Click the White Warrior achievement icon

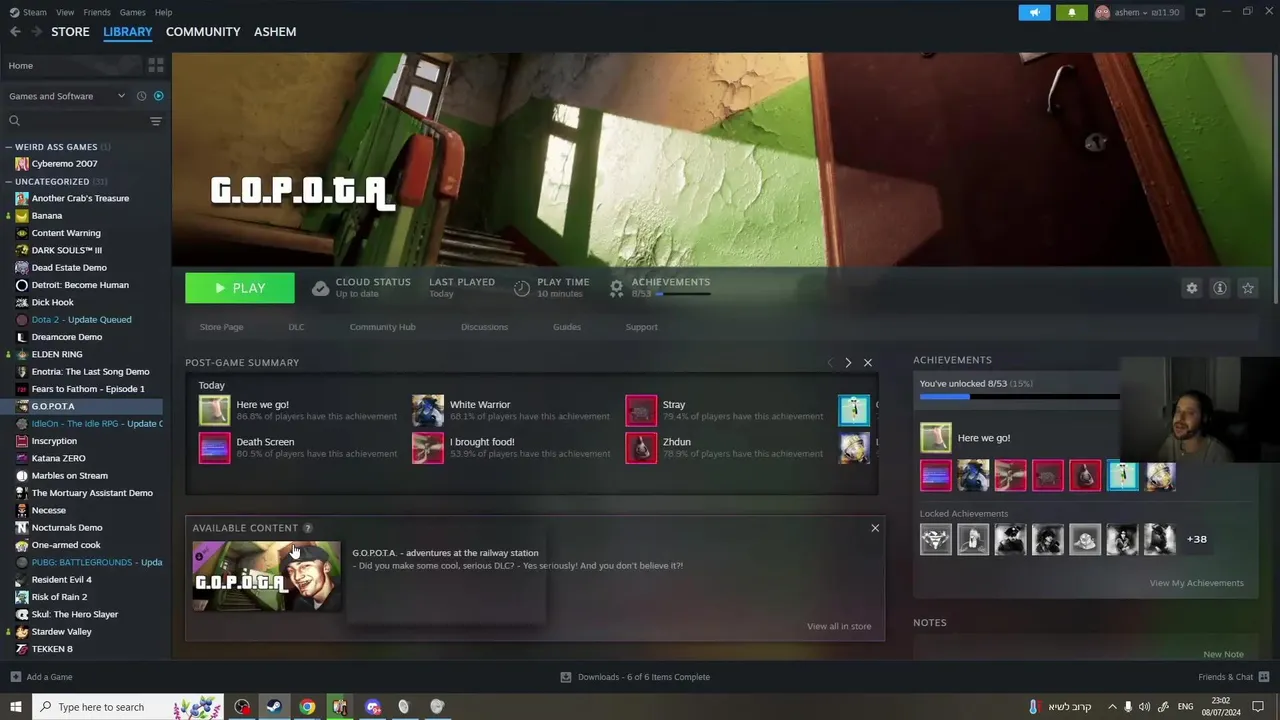pyautogui.click(x=428, y=410)
